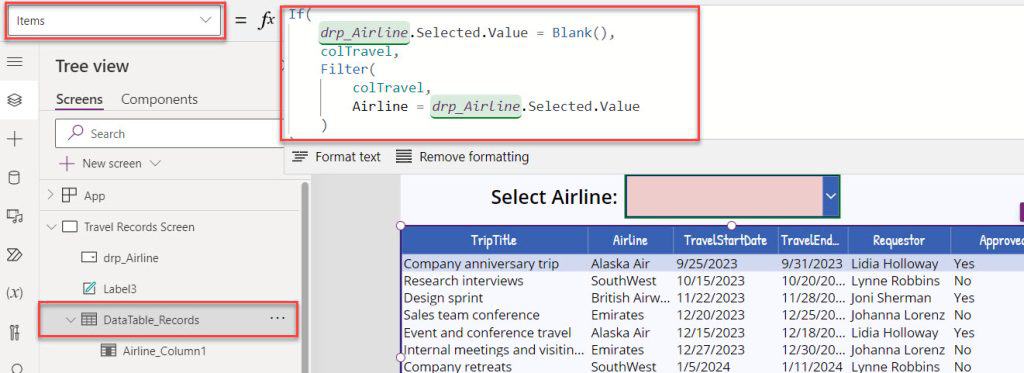Click the pink Select Airline combo box
Image resolution: width=1024 pixels, height=373 pixels.
[x=724, y=196]
